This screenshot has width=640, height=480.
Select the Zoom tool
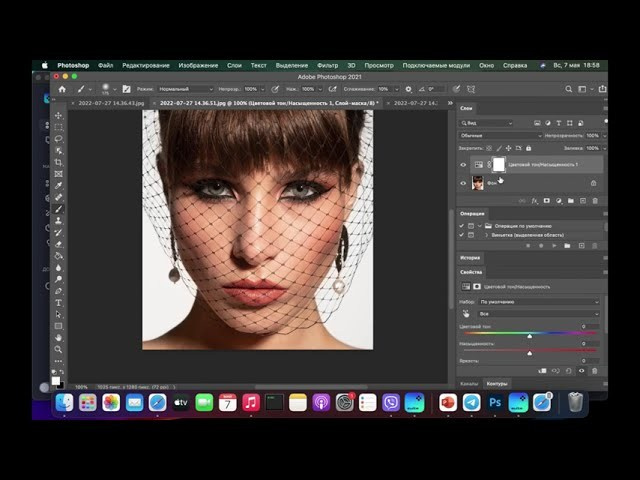59,349
